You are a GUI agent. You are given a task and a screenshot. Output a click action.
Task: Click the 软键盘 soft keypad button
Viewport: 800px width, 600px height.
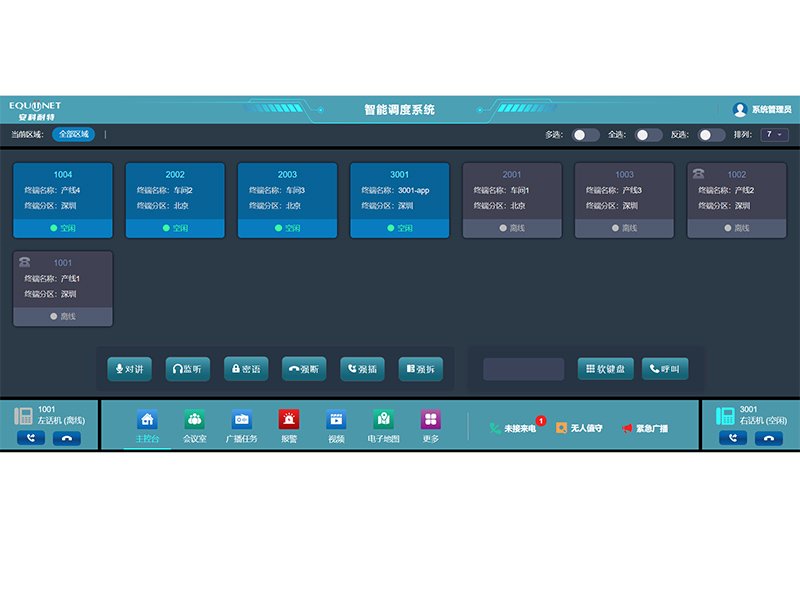[606, 369]
